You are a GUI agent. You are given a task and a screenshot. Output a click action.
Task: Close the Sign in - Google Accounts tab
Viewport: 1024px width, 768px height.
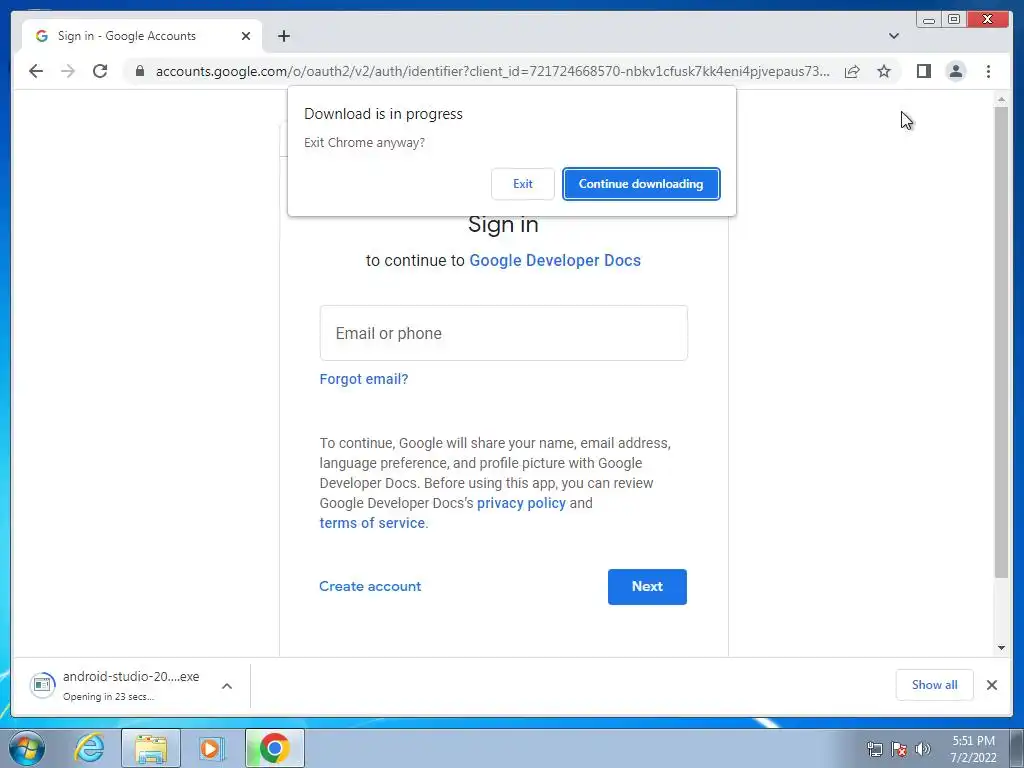point(246,36)
